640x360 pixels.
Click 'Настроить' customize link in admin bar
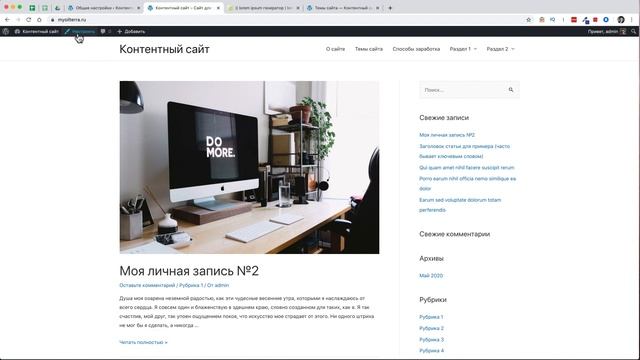pos(80,31)
